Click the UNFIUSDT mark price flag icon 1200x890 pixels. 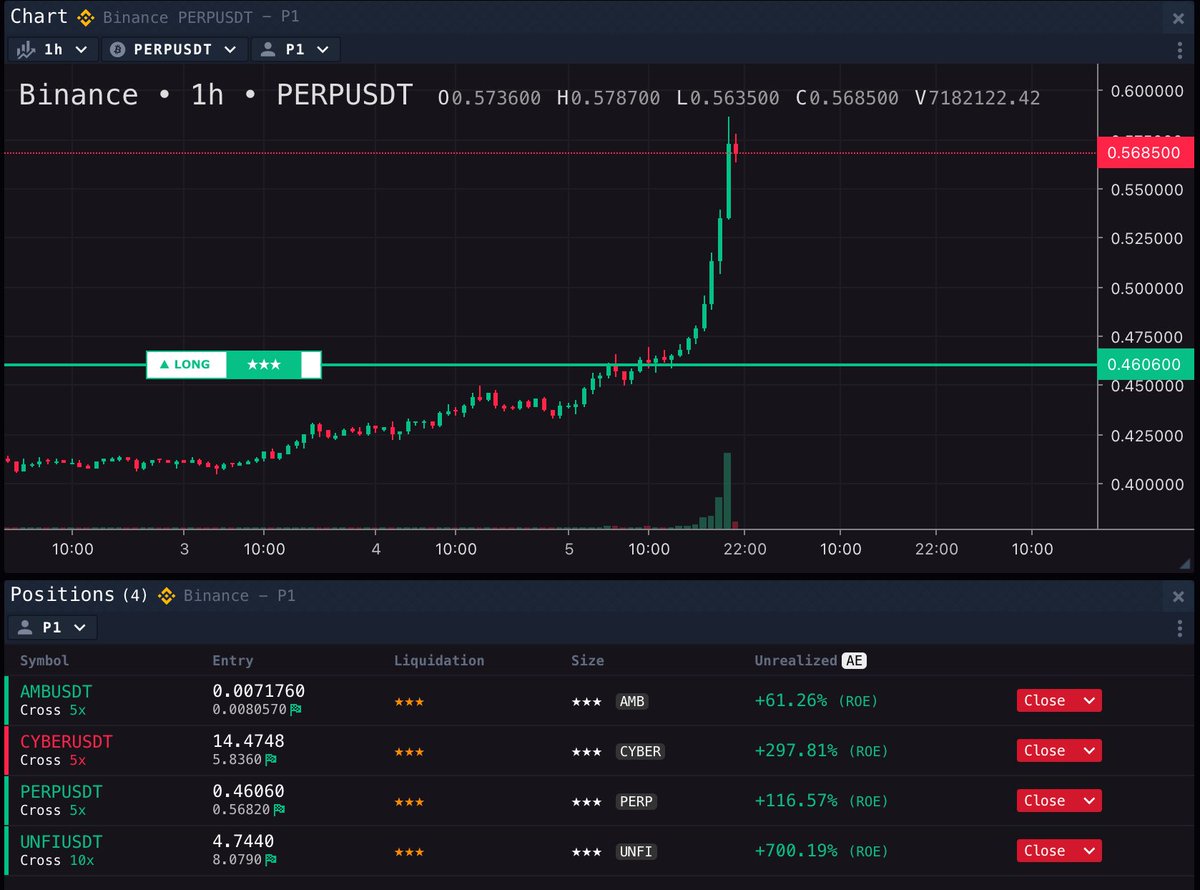click(272, 860)
